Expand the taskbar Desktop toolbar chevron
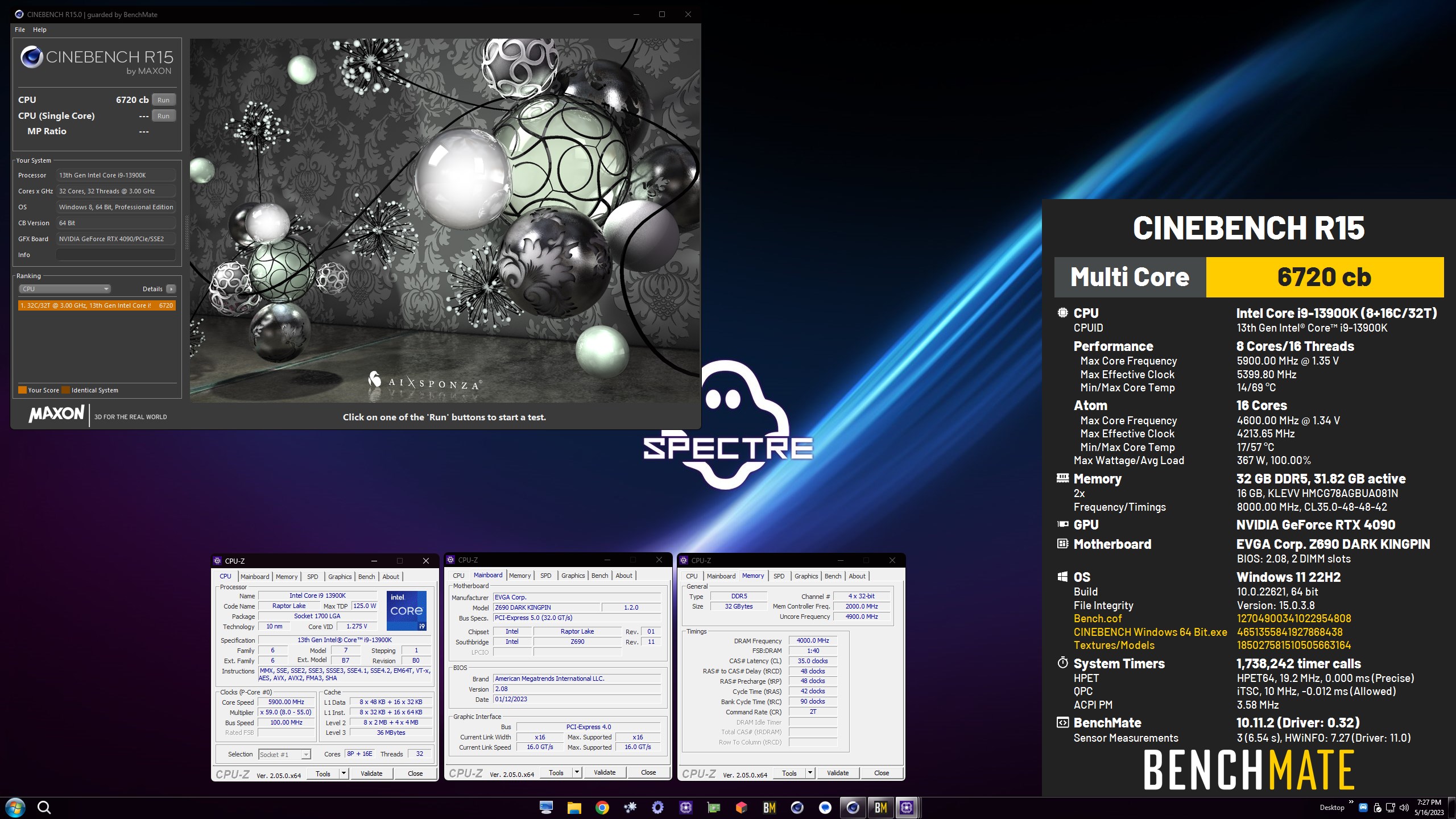Image resolution: width=1456 pixels, height=819 pixels. pyautogui.click(x=1351, y=802)
